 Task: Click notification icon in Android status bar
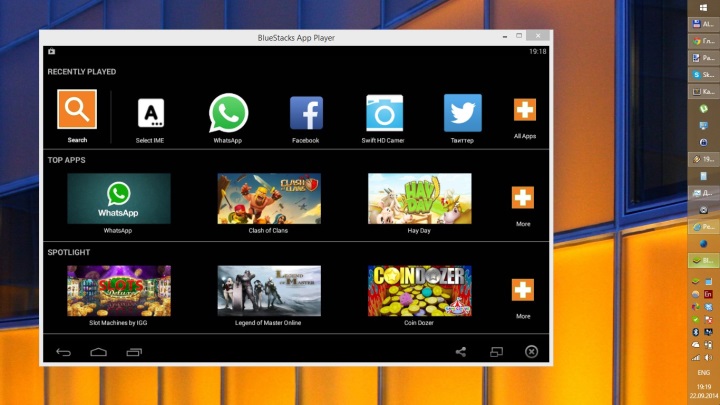pyautogui.click(x=51, y=51)
